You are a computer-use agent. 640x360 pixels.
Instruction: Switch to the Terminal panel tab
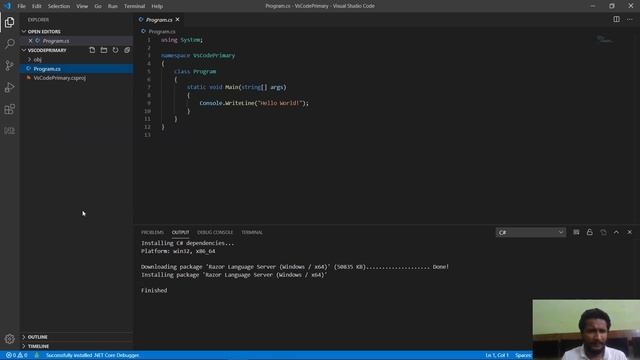(x=252, y=232)
